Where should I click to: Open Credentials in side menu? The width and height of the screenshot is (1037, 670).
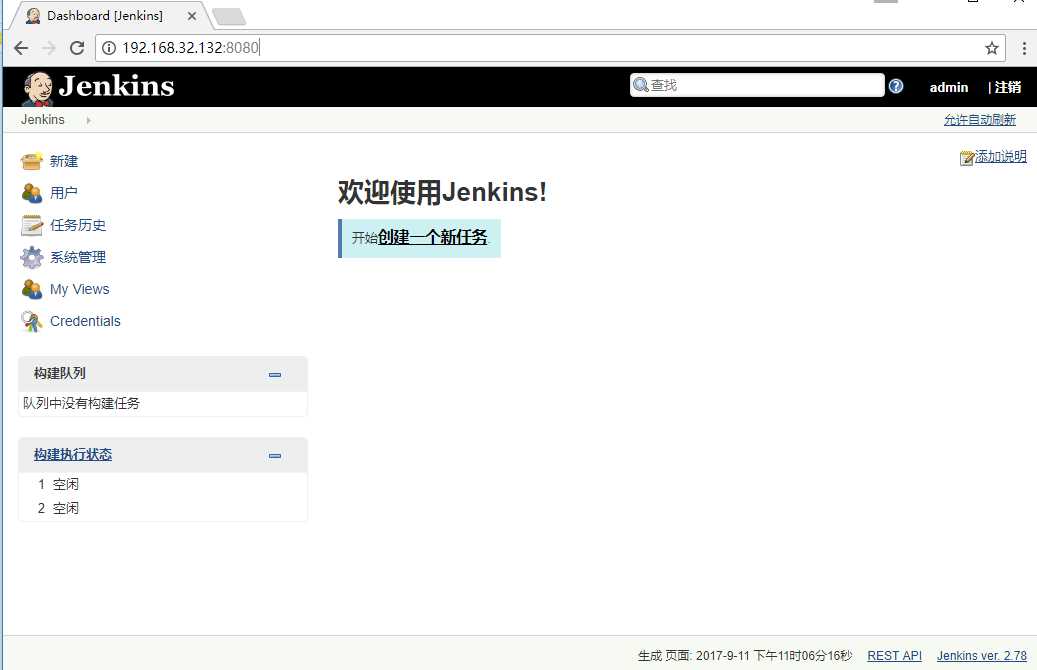[x=85, y=321]
